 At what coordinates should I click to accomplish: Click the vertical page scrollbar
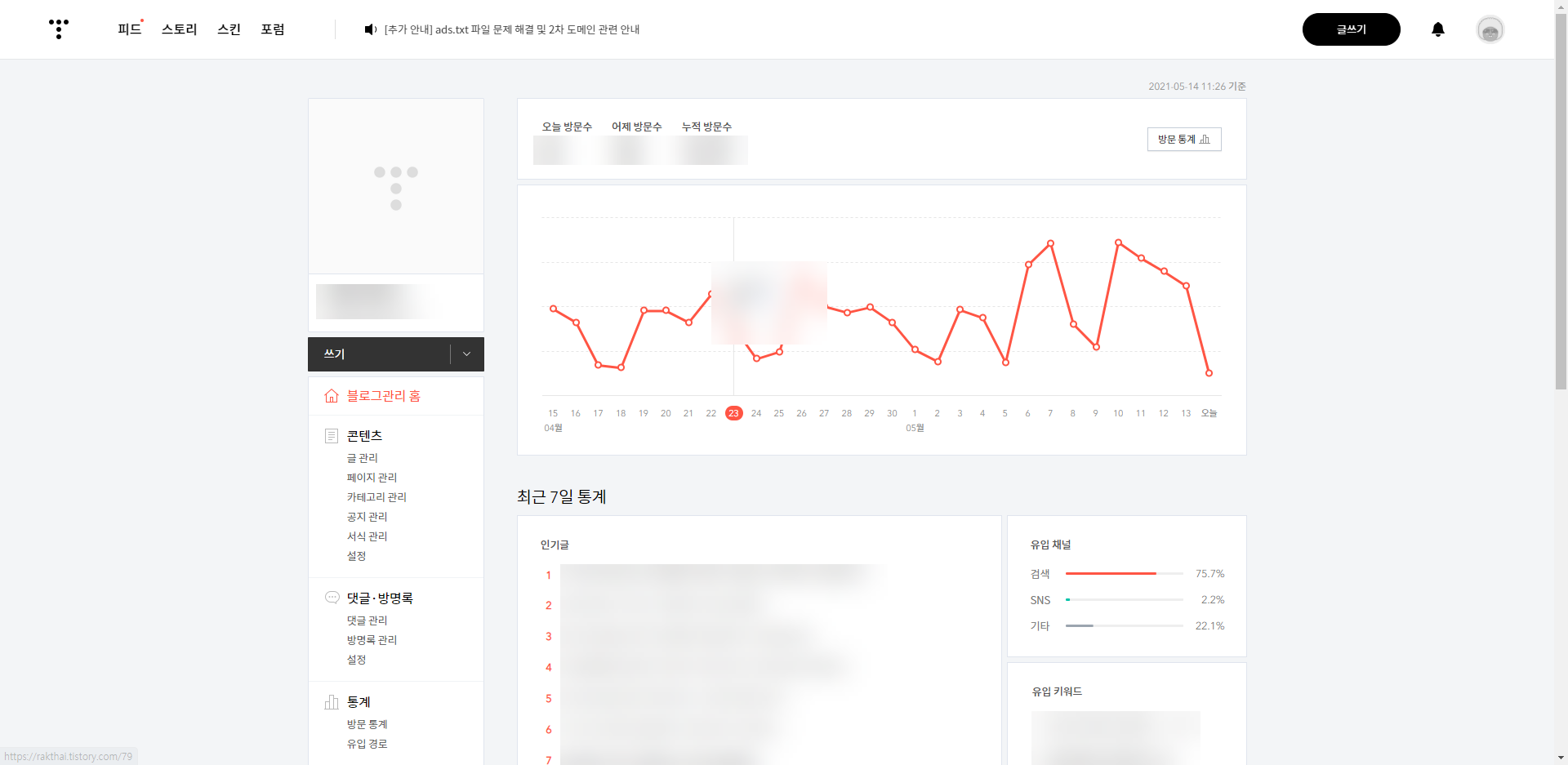click(x=1561, y=200)
